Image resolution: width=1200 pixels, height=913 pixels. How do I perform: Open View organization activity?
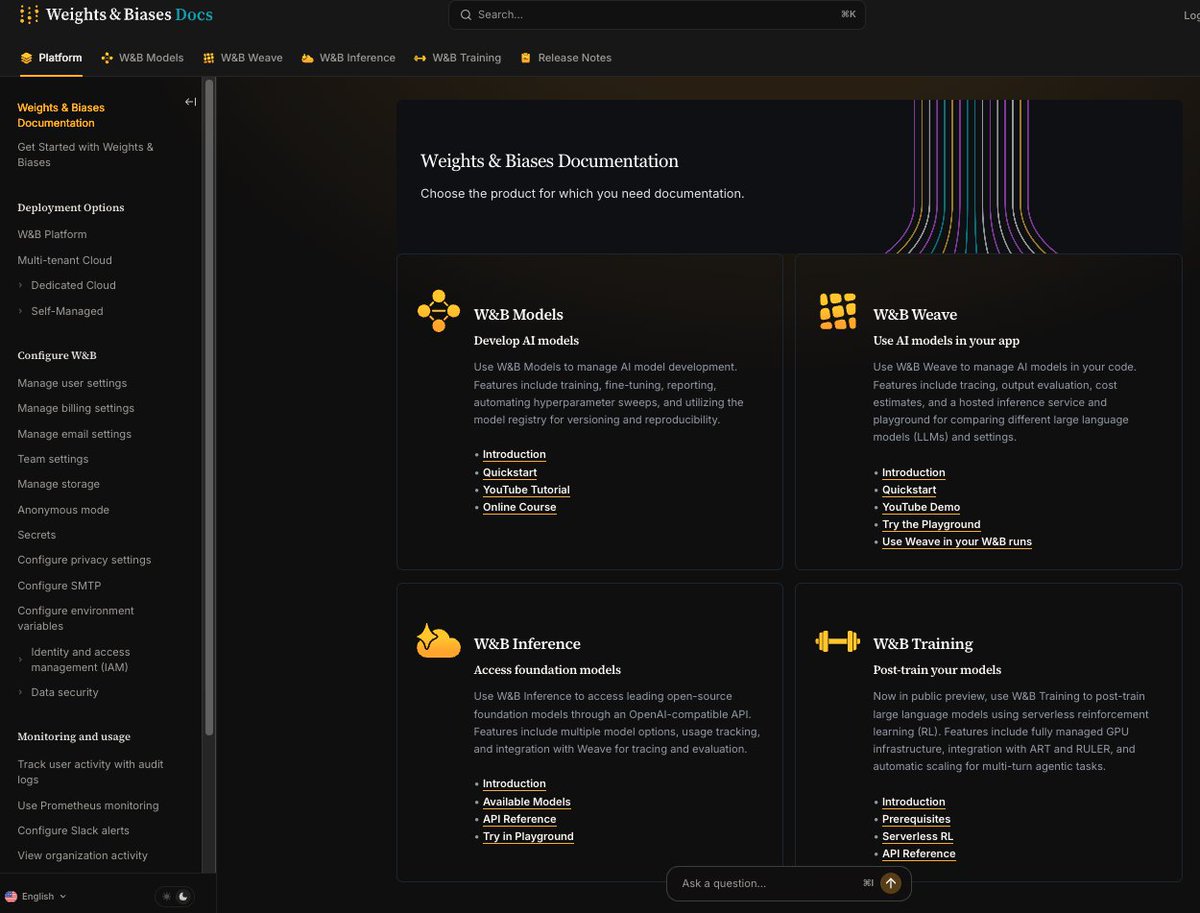tap(82, 855)
